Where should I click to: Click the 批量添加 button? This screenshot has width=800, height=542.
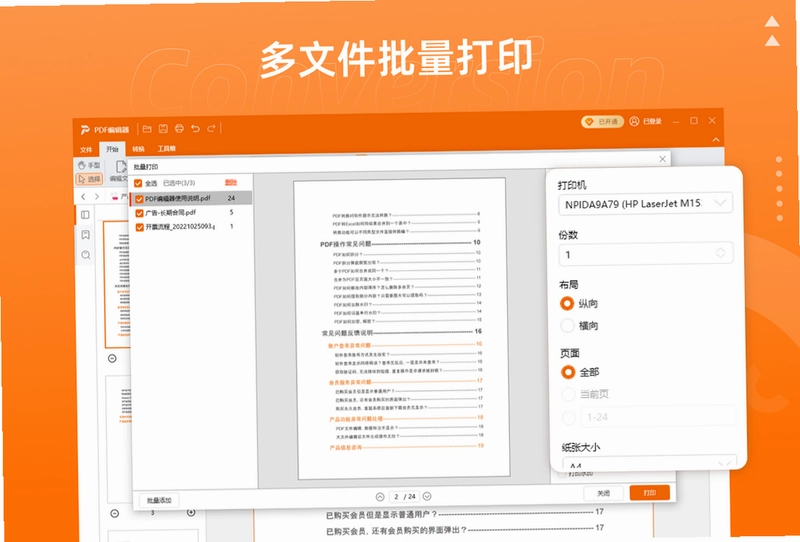coord(159,500)
